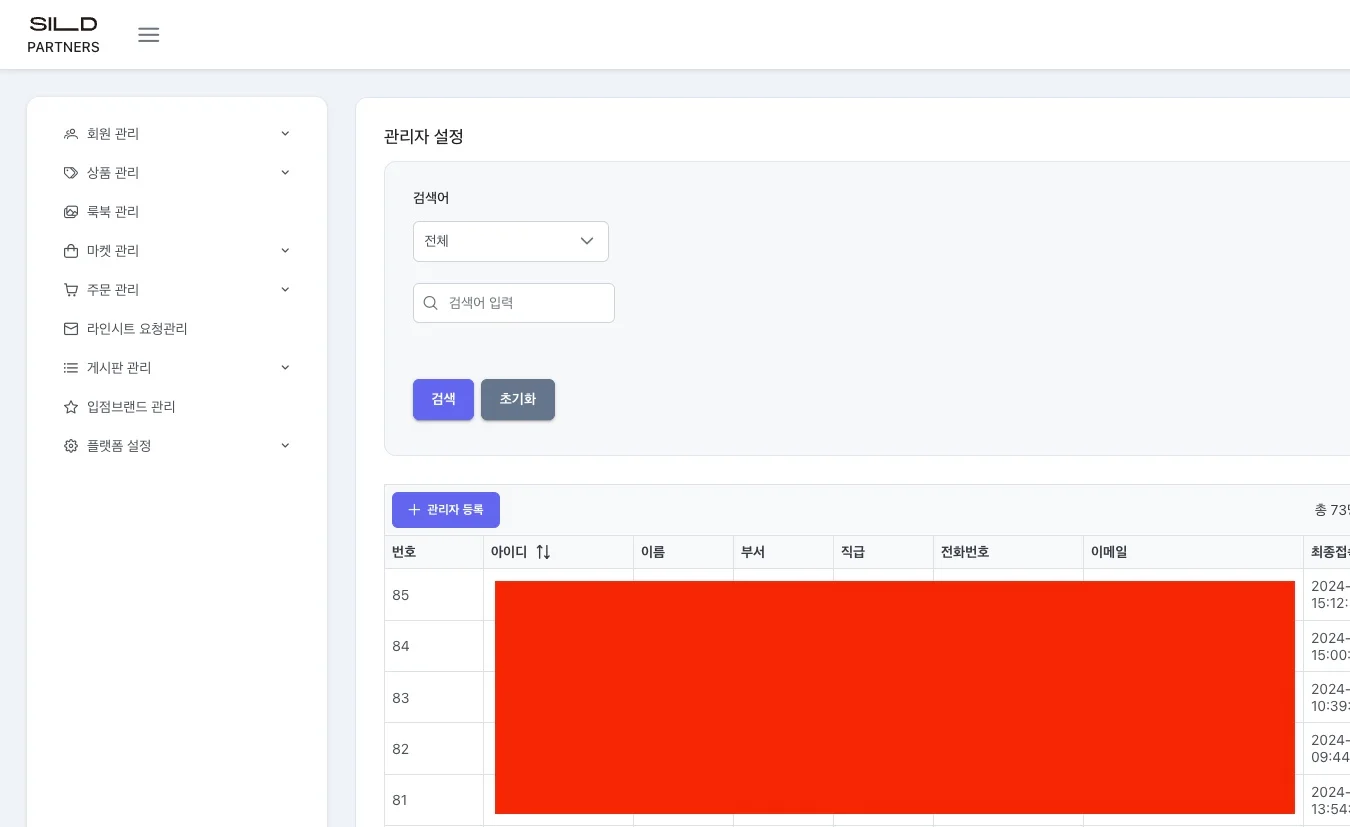Click the 이메일 column header
Screen dimensions: 1350x827
coord(1109,552)
